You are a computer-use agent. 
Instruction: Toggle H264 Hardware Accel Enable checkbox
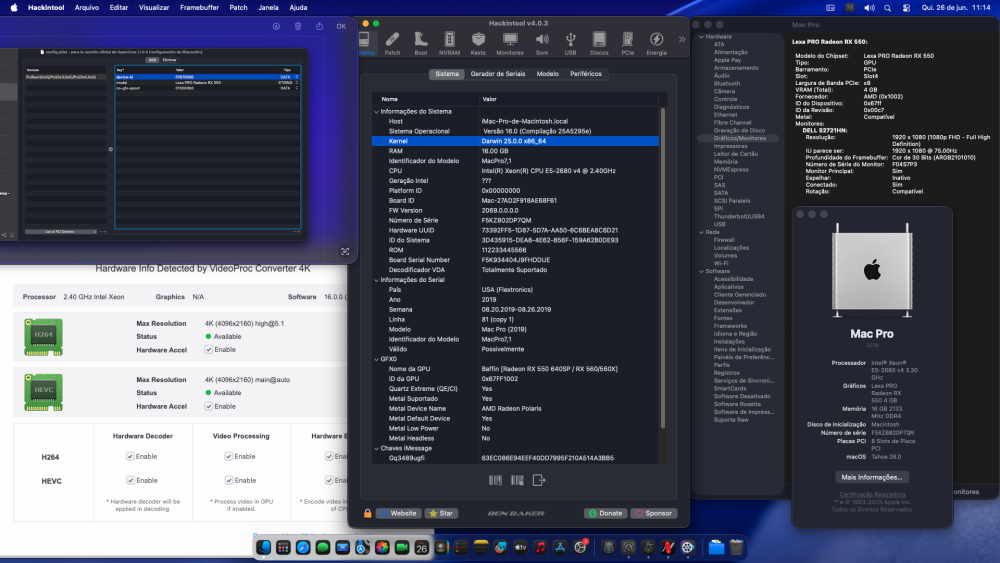click(209, 349)
